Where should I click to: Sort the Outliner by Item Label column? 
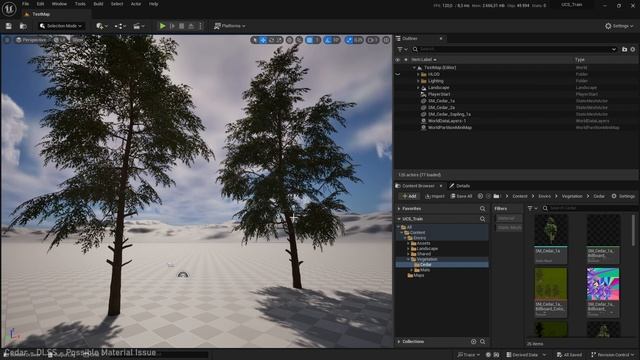pyautogui.click(x=424, y=60)
